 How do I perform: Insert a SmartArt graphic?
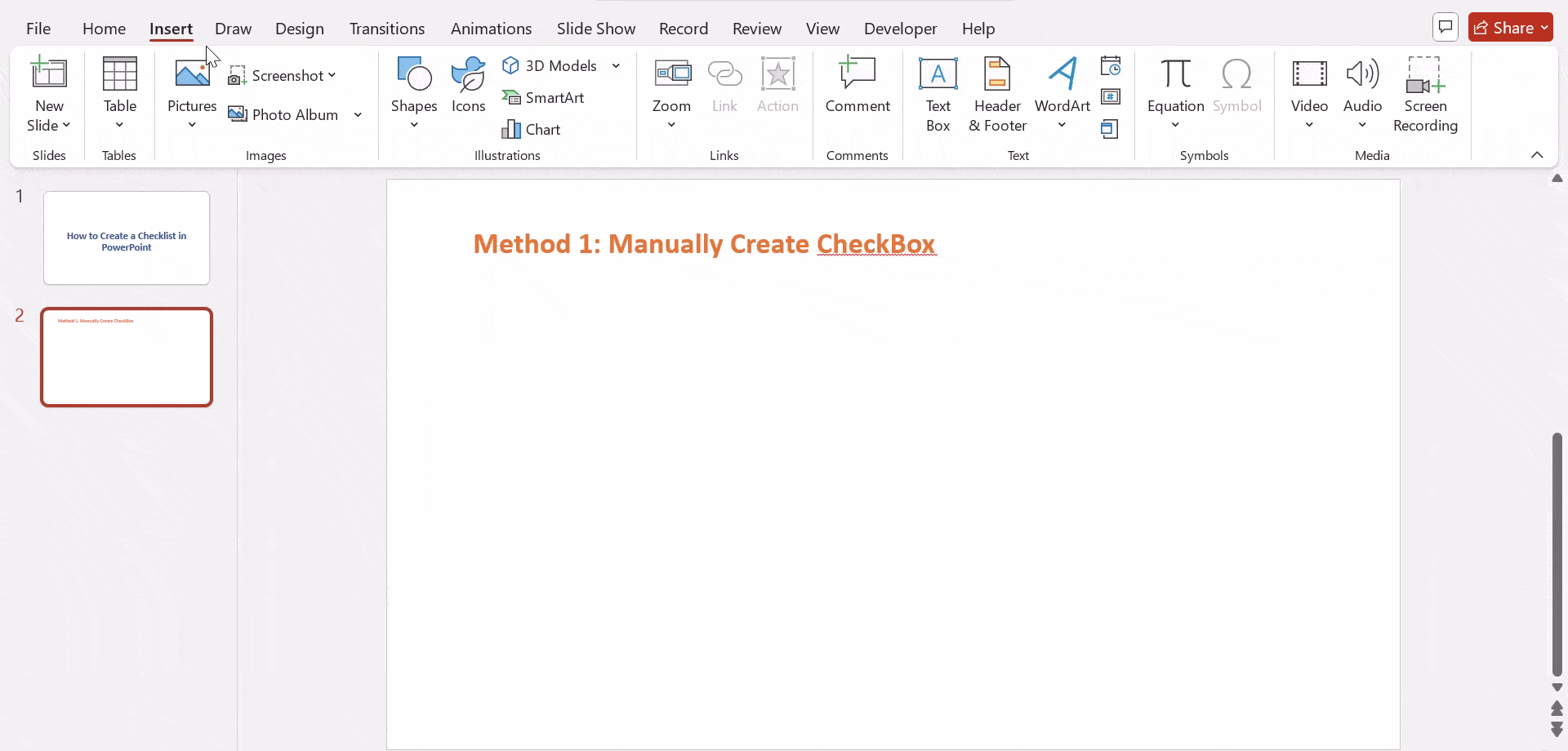(545, 97)
